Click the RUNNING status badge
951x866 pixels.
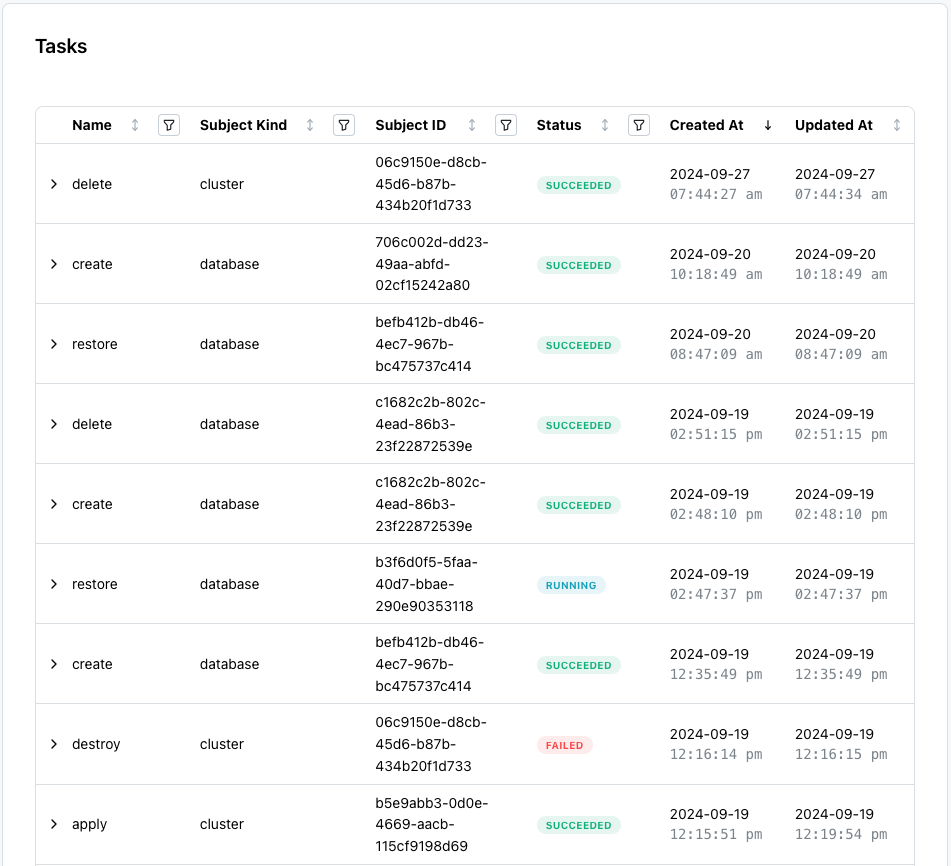click(x=571, y=585)
